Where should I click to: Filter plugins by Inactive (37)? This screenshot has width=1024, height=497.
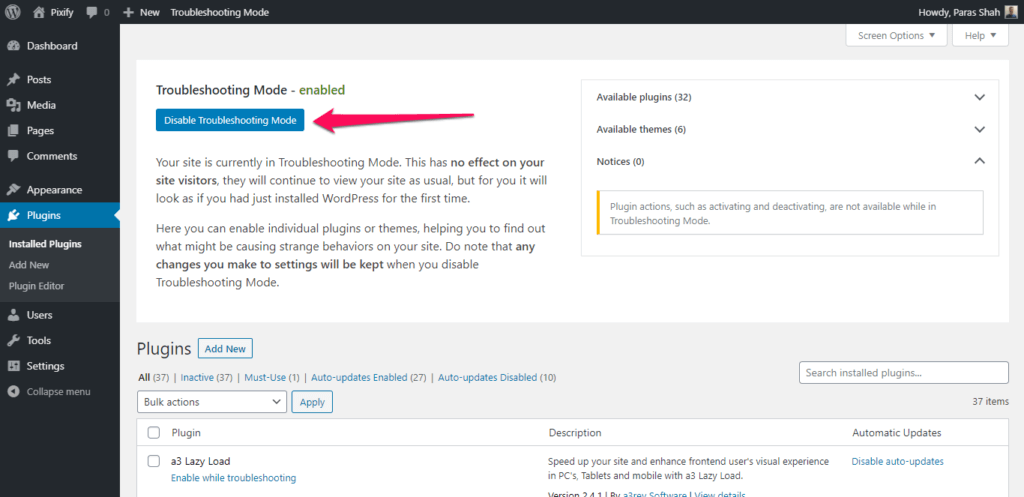point(206,377)
